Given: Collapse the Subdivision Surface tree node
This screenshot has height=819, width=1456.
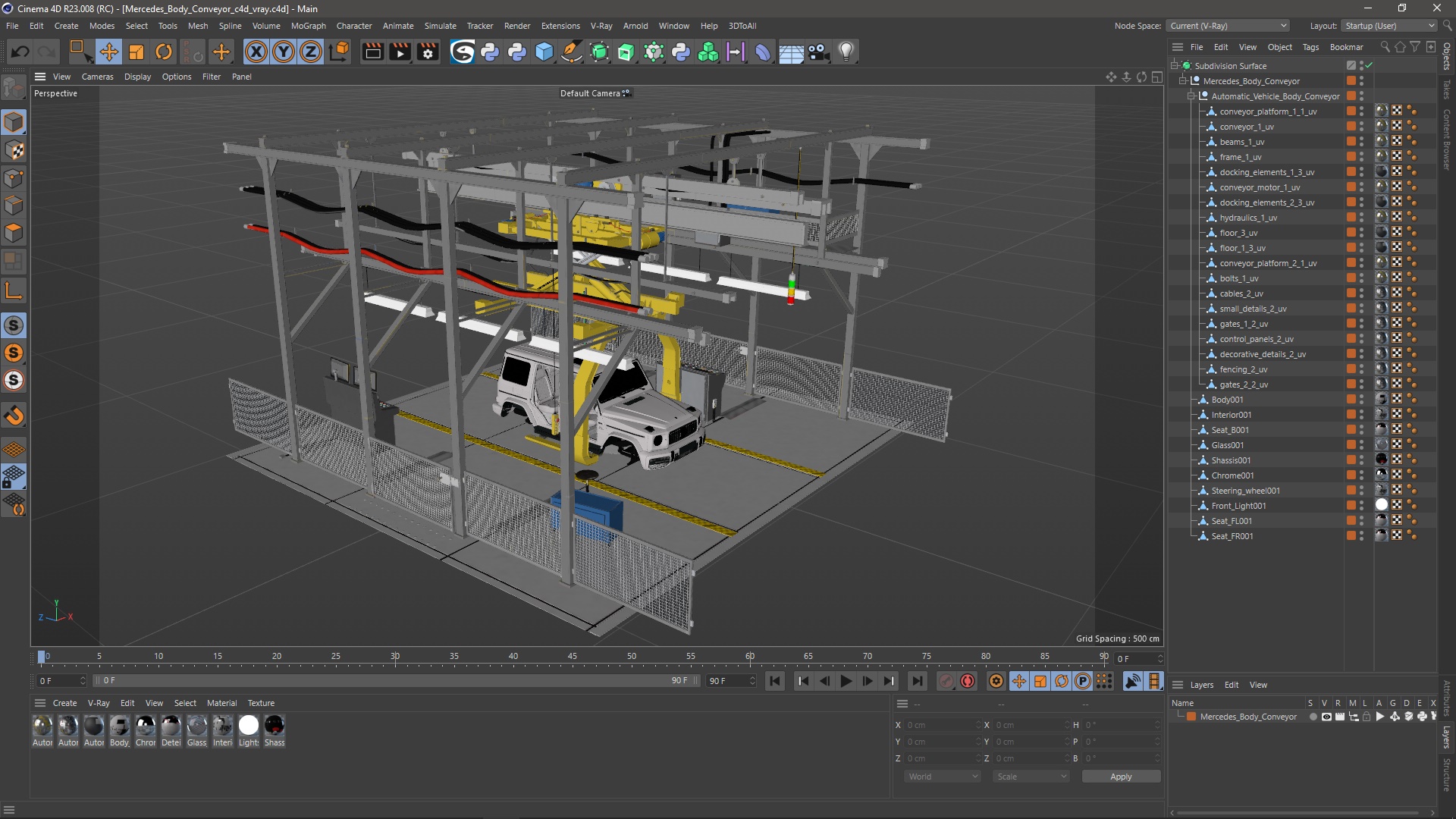Looking at the screenshot, I should coord(1175,66).
